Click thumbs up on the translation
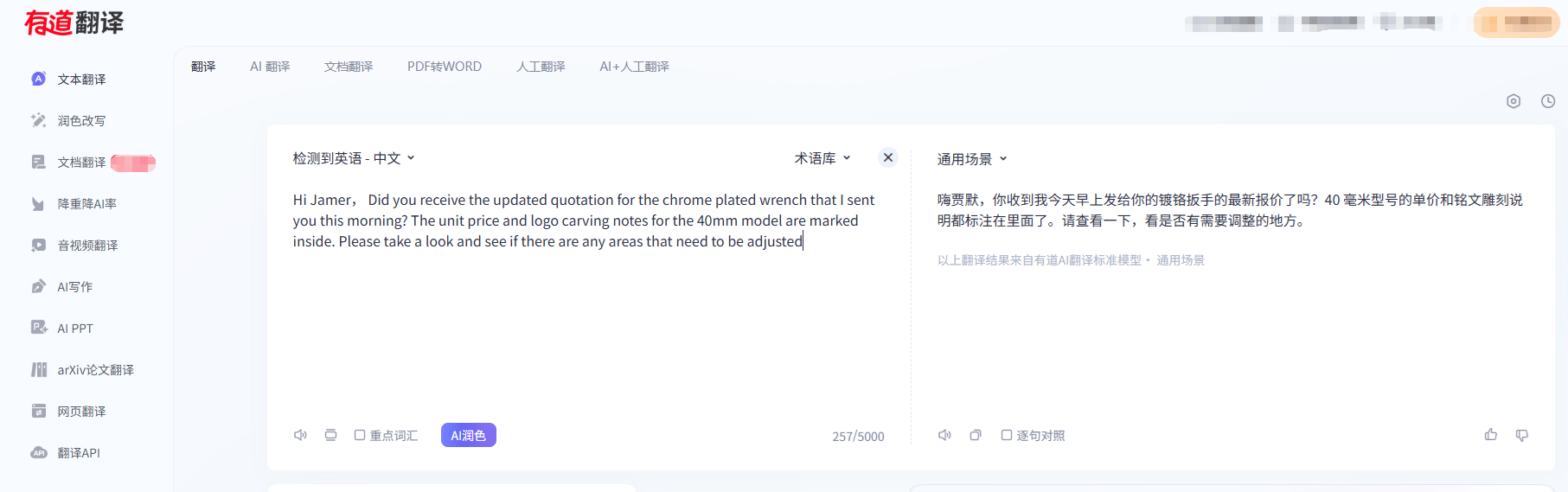This screenshot has width=1568, height=492. click(1491, 435)
